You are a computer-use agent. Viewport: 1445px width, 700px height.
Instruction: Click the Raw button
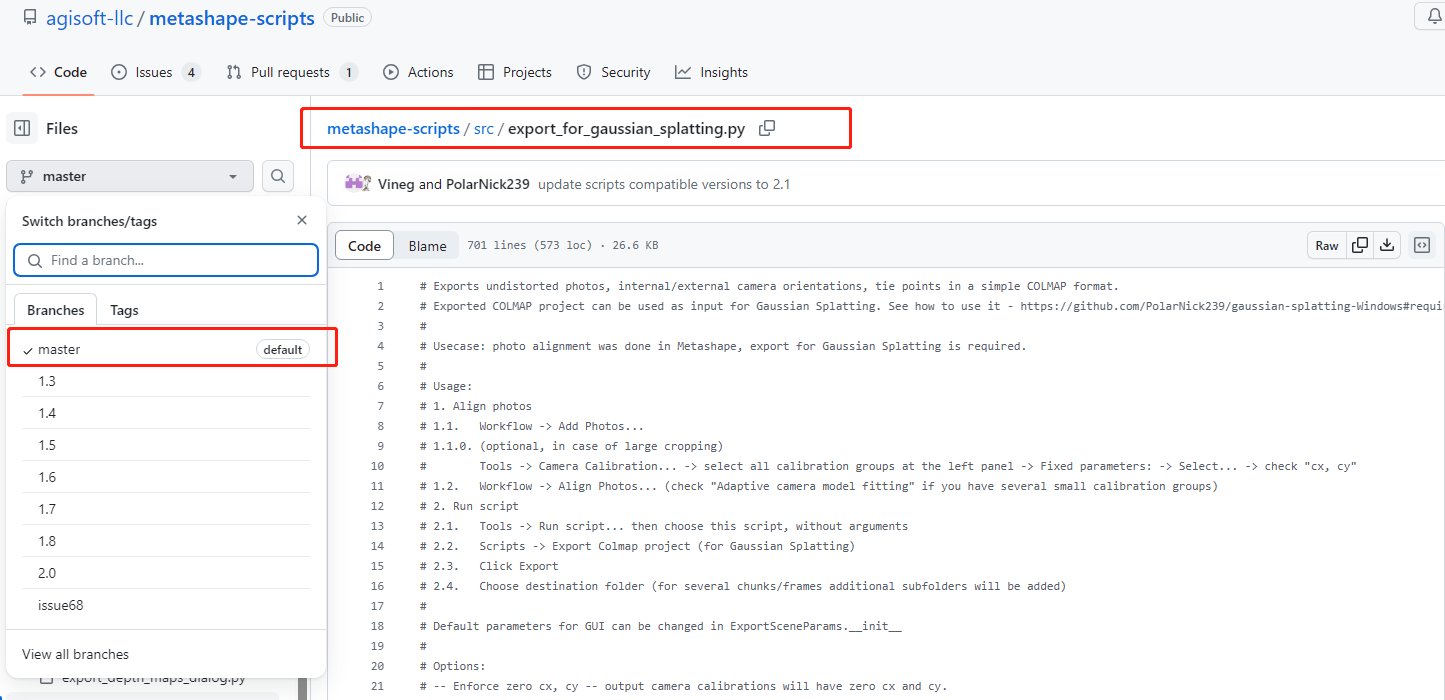tap(1326, 245)
